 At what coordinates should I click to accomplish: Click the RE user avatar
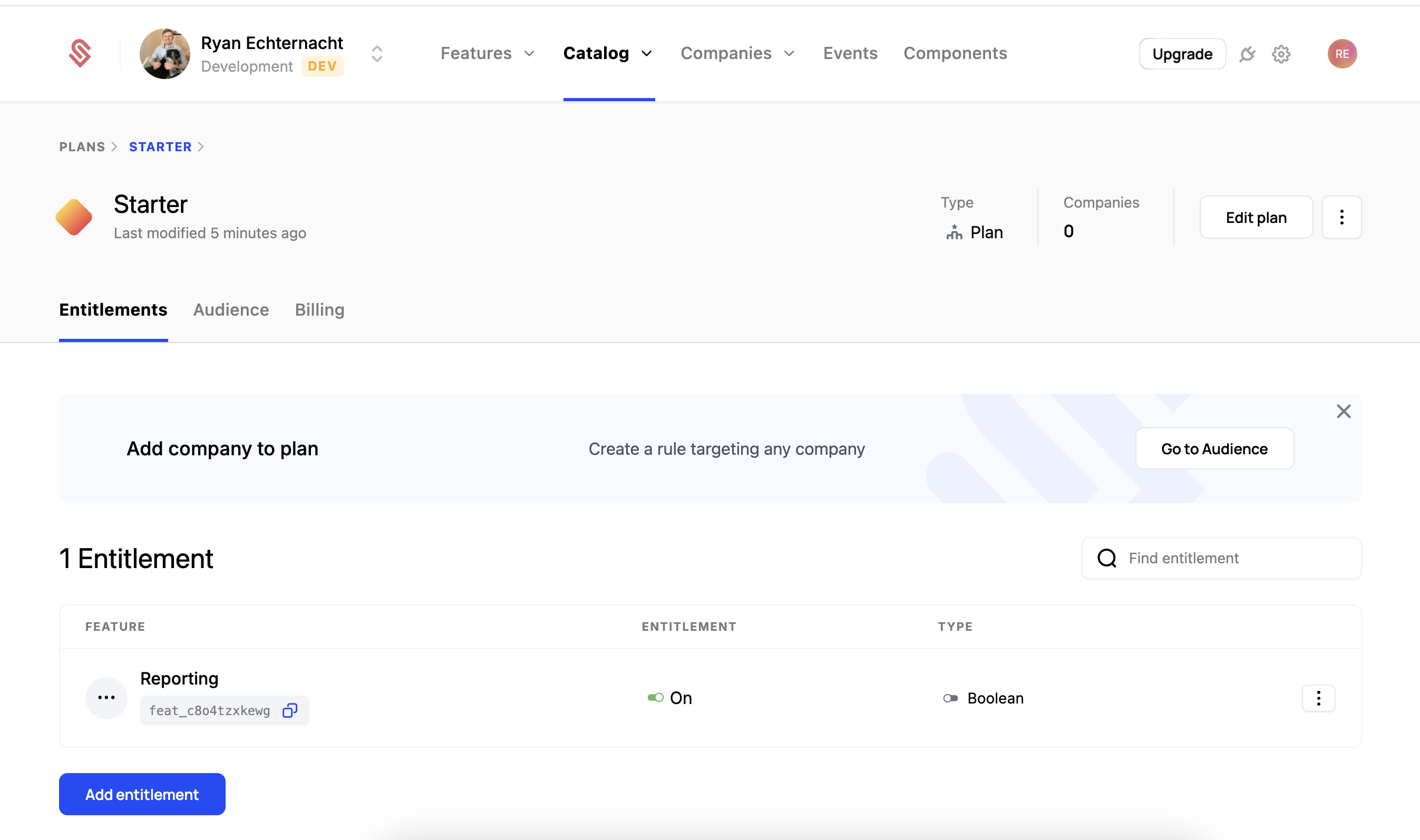(x=1342, y=54)
